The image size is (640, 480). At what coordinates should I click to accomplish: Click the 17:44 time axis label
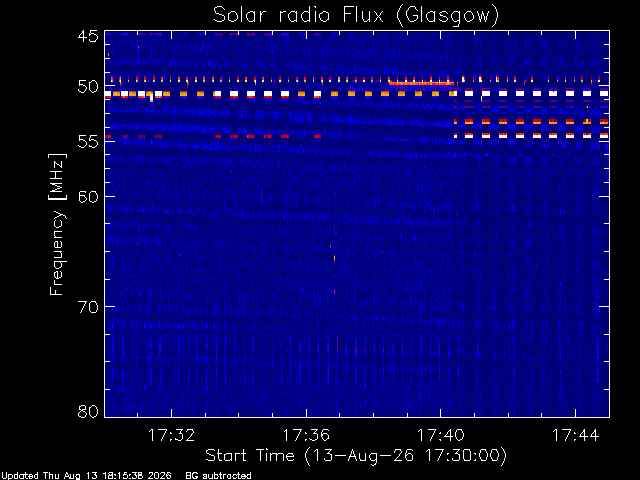tap(576, 435)
